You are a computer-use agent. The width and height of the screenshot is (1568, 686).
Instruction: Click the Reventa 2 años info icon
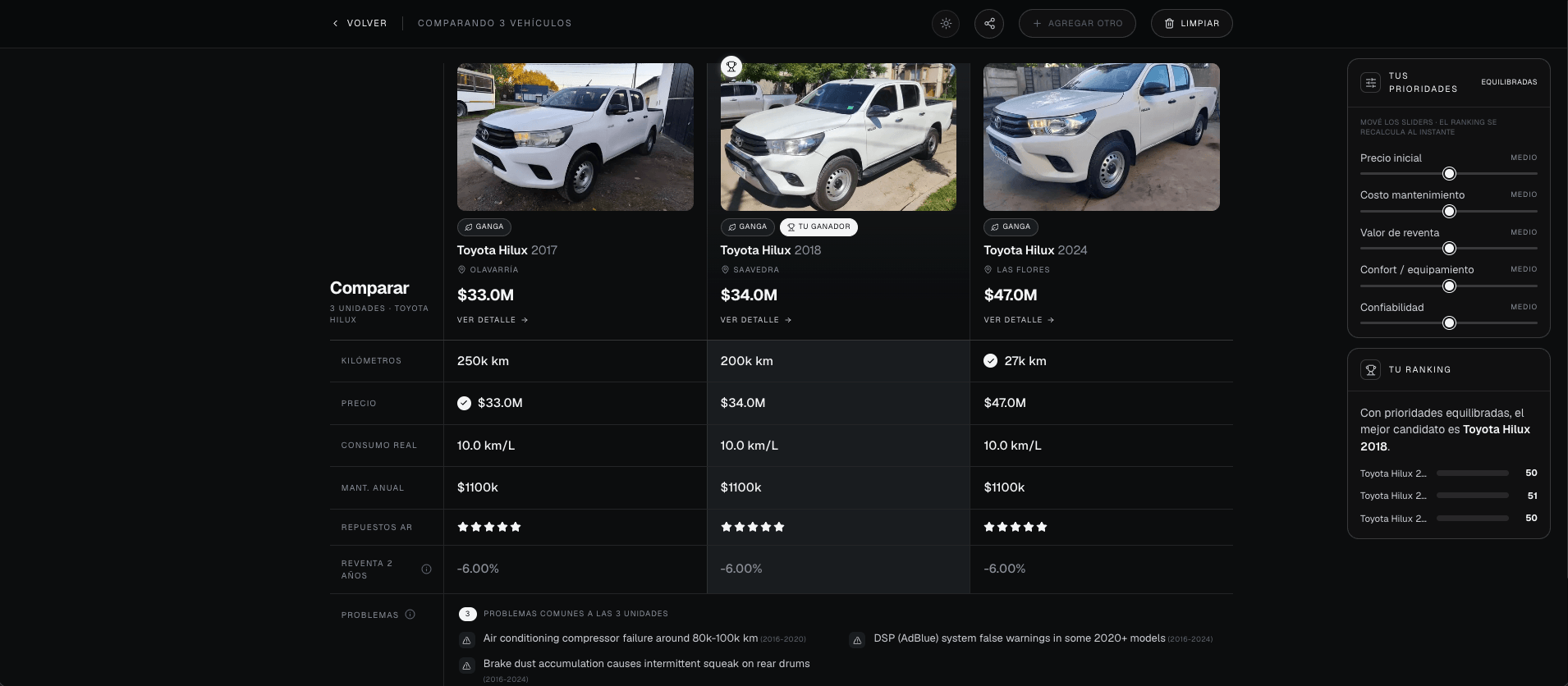pos(426,569)
